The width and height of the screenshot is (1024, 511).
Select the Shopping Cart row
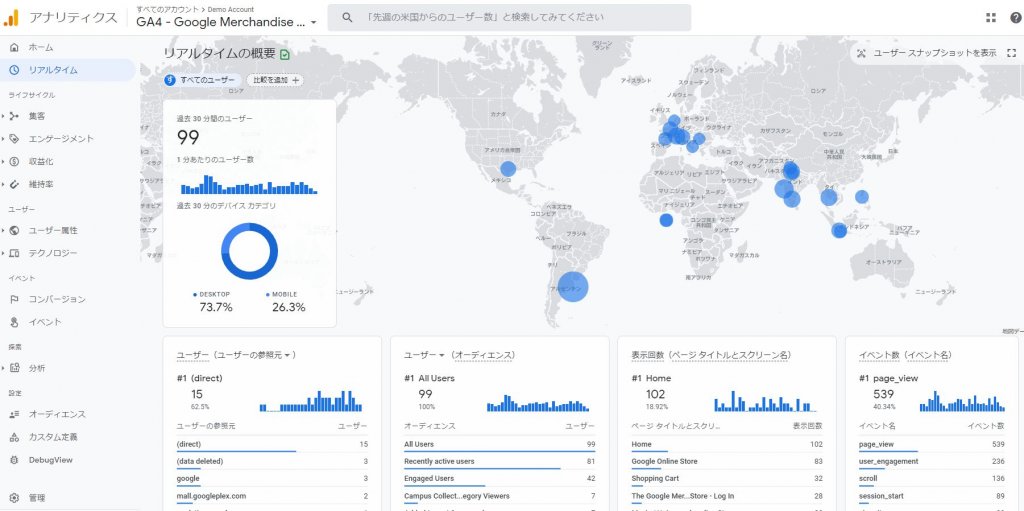pos(727,478)
